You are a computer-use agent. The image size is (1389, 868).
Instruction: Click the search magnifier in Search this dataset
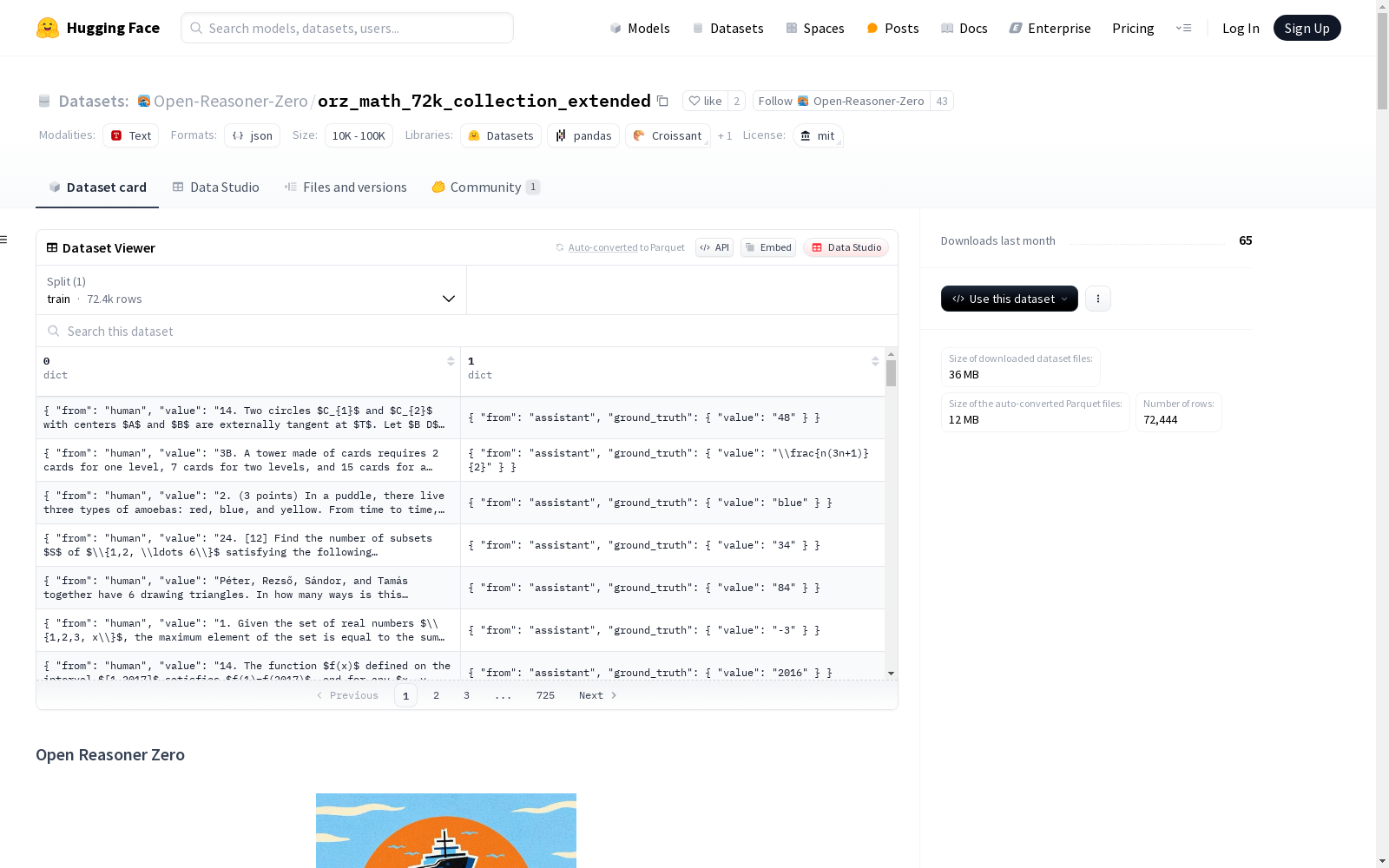tap(54, 331)
